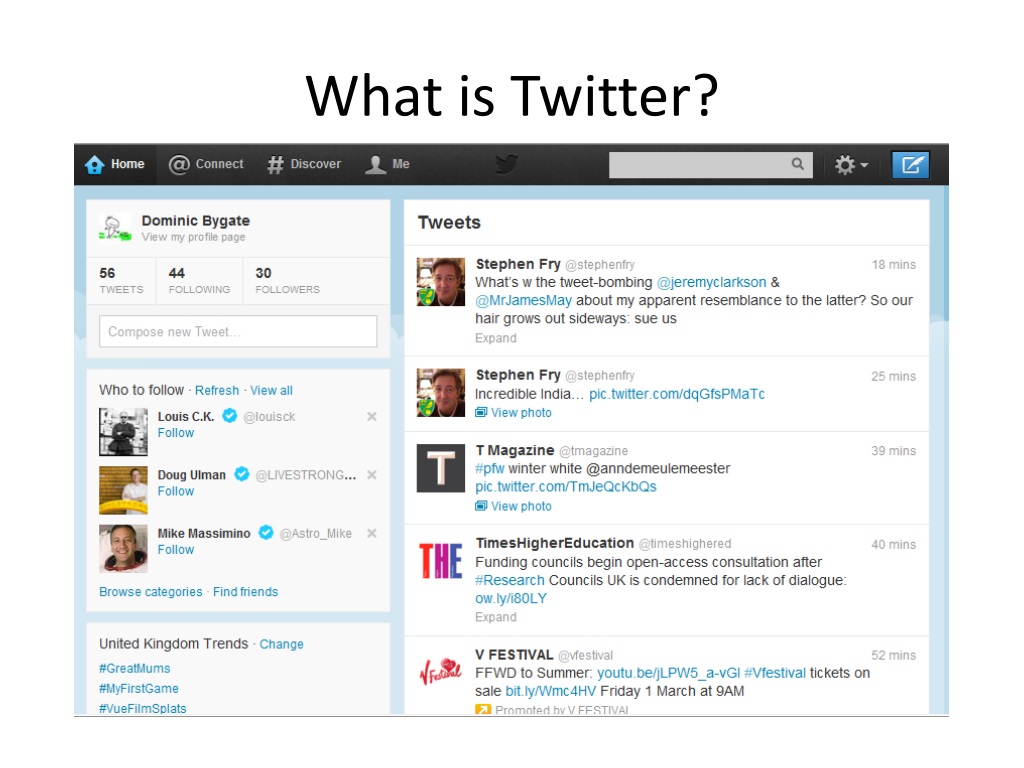View photo on T Magazine tweet
The height and width of the screenshot is (768, 1024).
point(513,506)
